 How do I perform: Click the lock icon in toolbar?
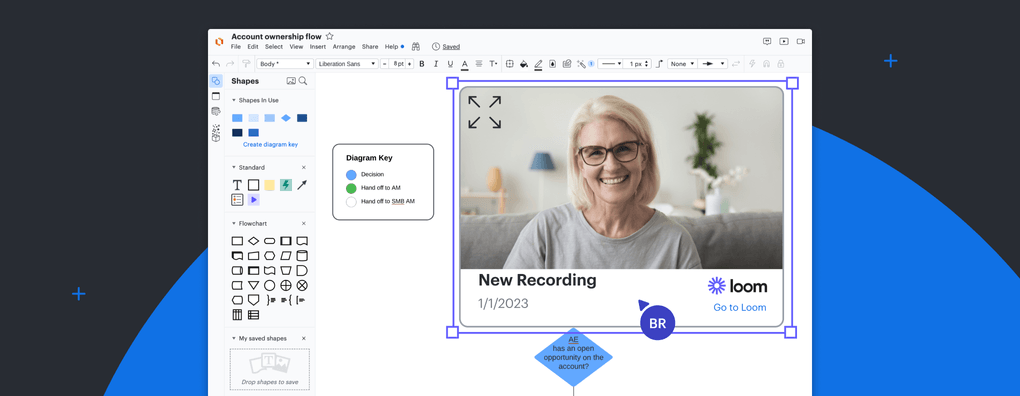[x=781, y=64]
